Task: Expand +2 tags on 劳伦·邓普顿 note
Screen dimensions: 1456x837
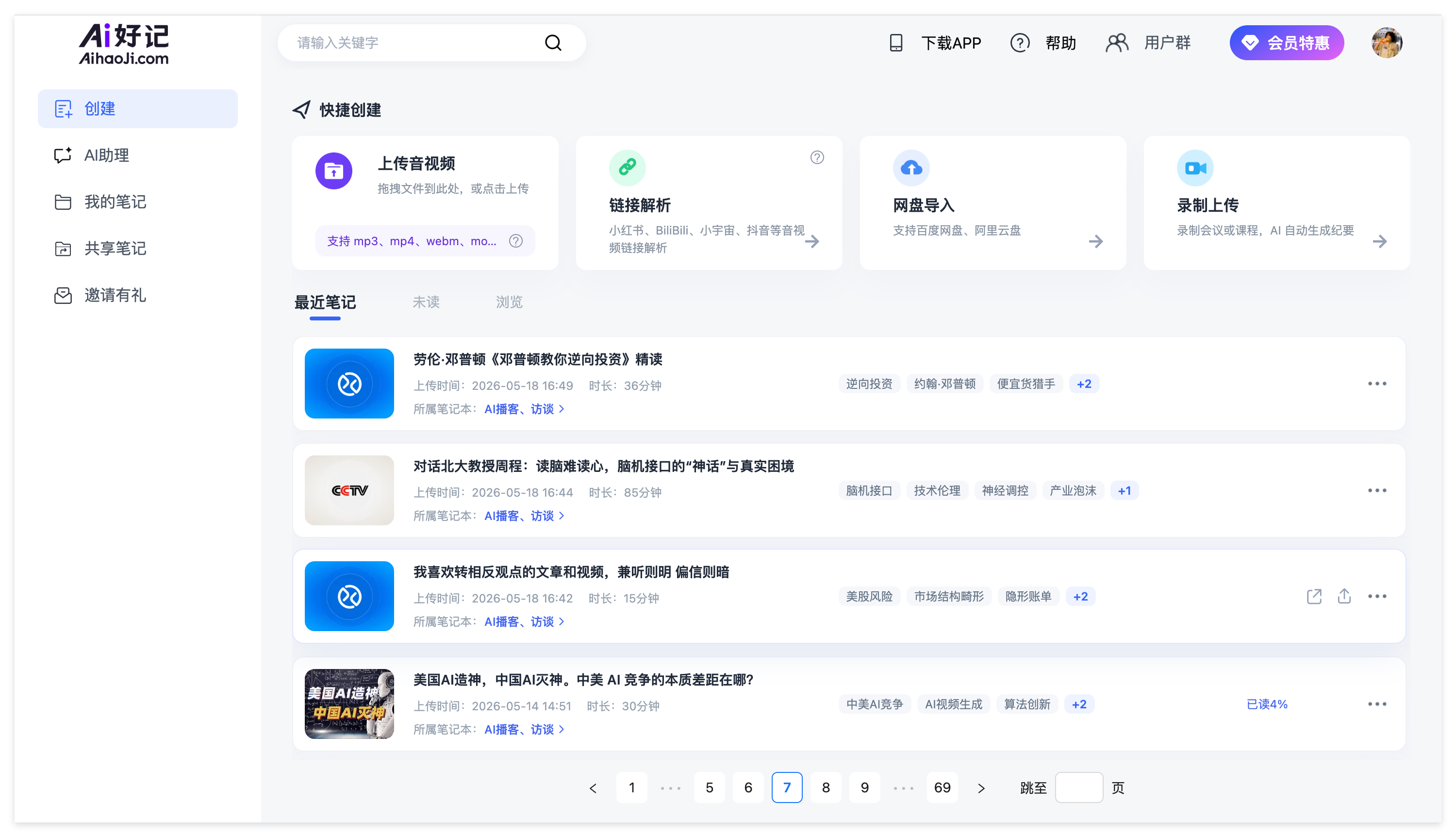Action: coord(1083,384)
